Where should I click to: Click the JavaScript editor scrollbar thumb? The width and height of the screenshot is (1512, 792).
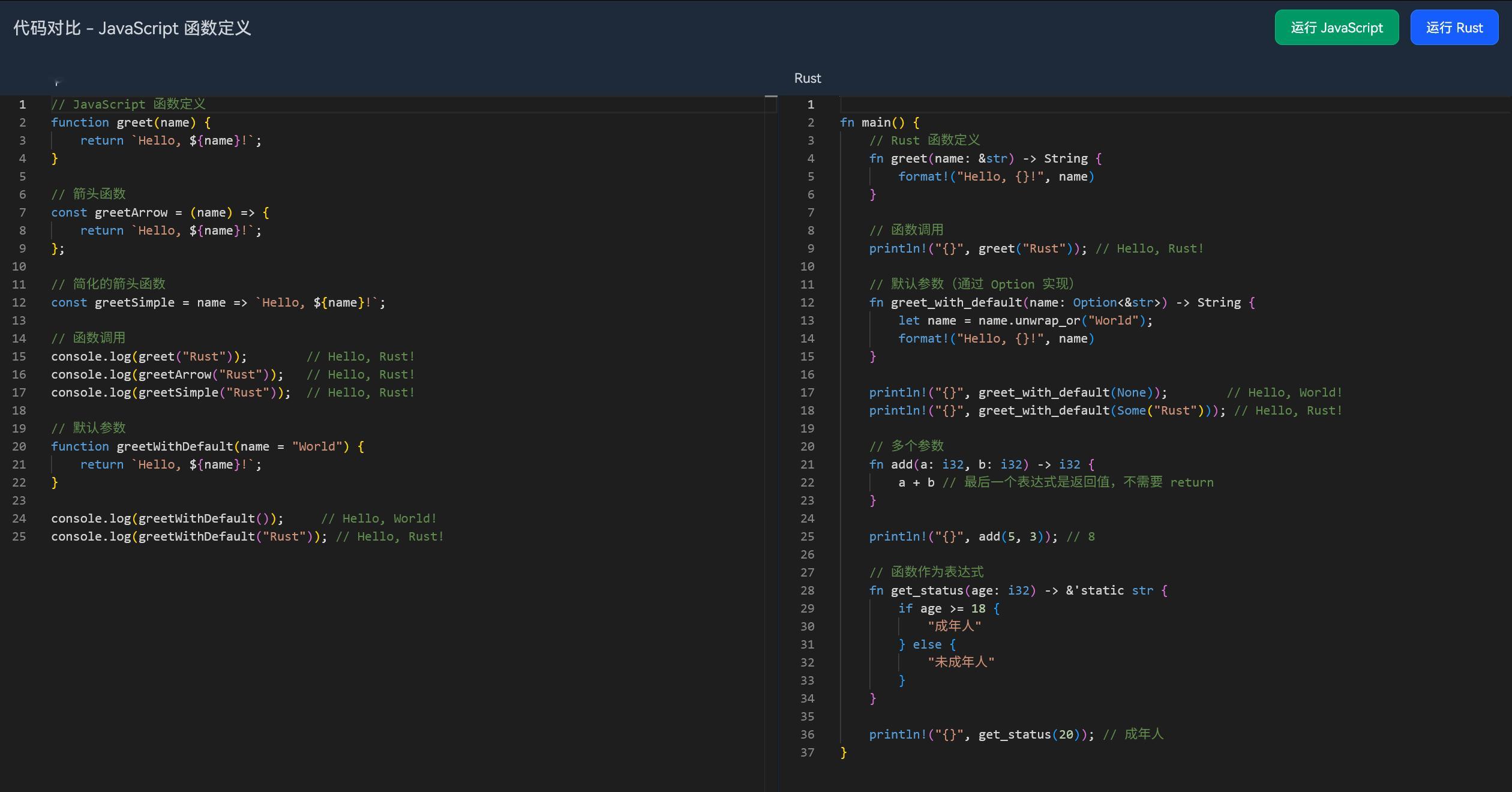tap(771, 104)
